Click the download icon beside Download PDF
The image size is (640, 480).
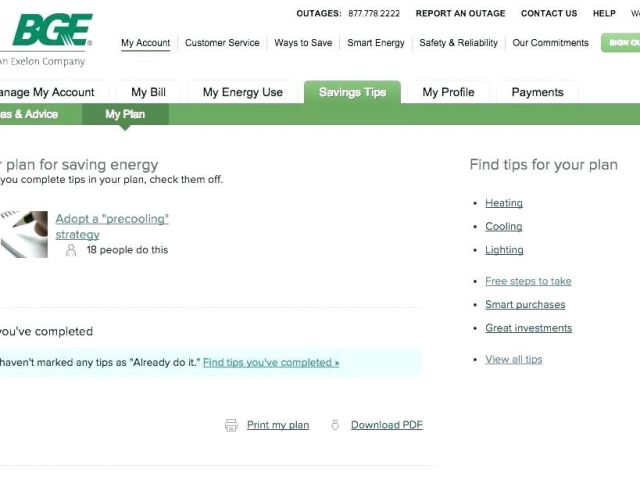pos(336,425)
